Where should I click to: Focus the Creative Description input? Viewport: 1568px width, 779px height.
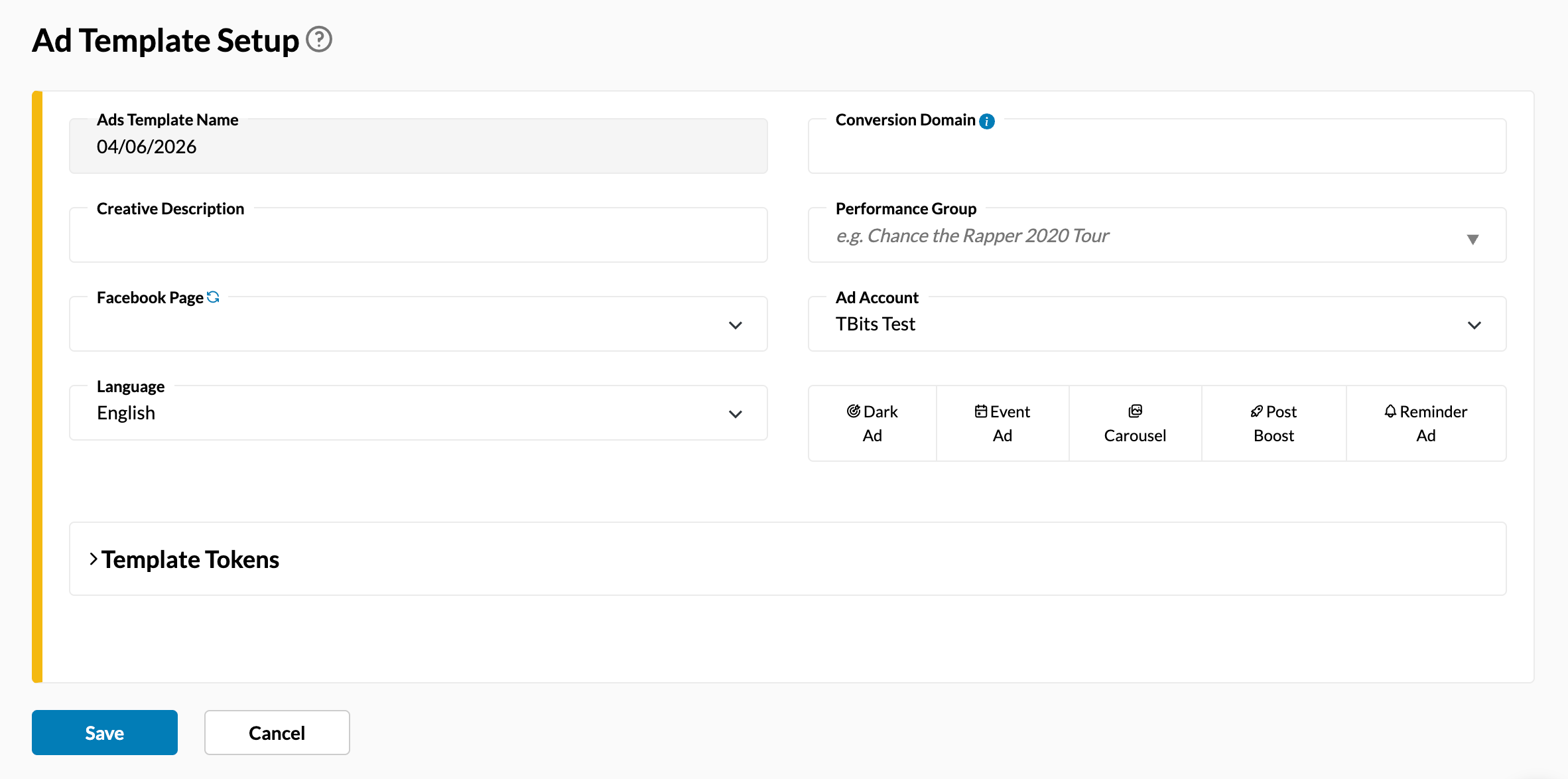tap(419, 235)
